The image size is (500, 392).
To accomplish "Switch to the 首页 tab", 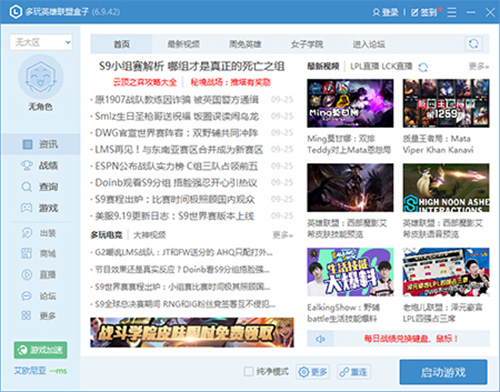I will pyautogui.click(x=121, y=44).
